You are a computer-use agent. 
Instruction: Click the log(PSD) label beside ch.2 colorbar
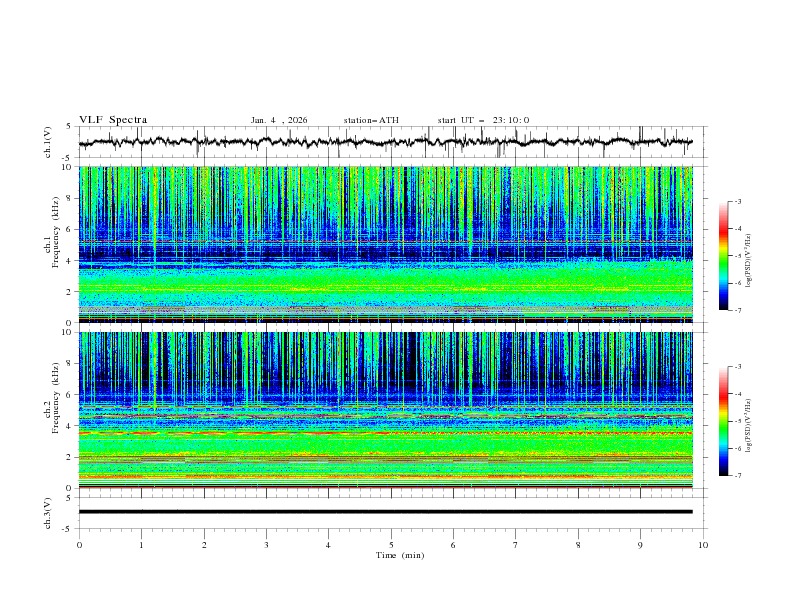[750, 425]
